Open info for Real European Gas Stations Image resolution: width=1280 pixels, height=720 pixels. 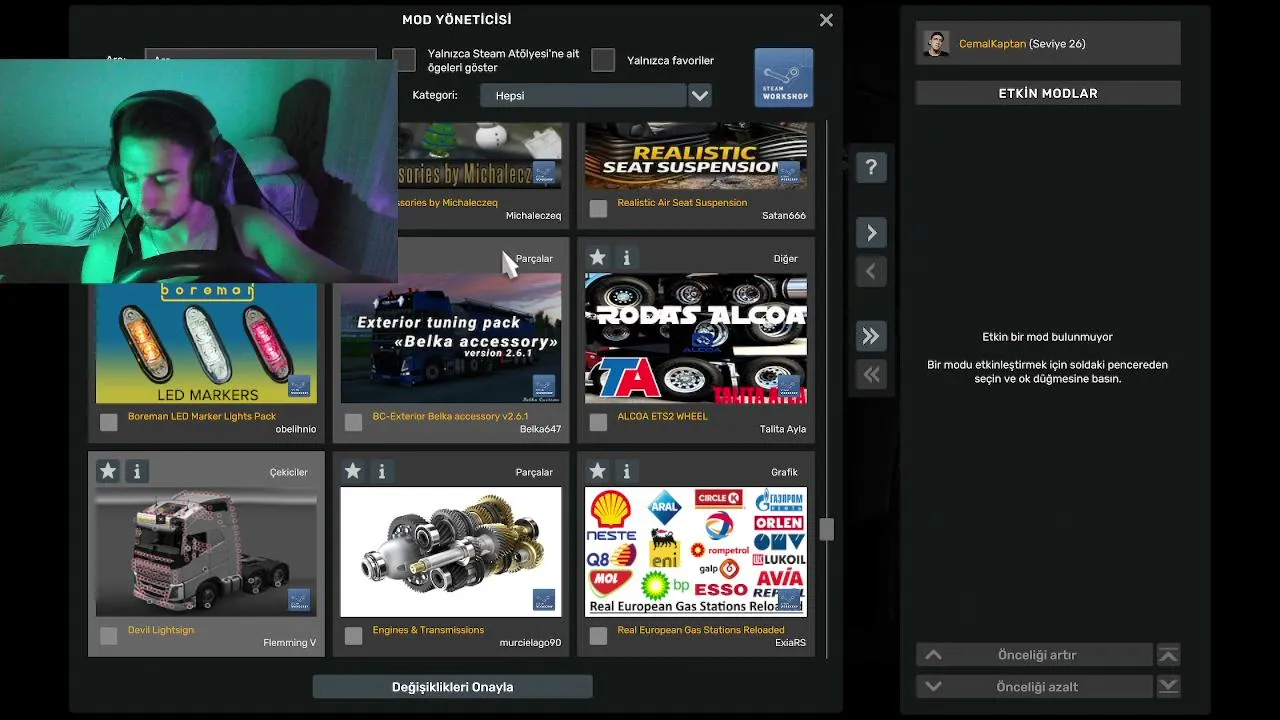click(x=627, y=471)
